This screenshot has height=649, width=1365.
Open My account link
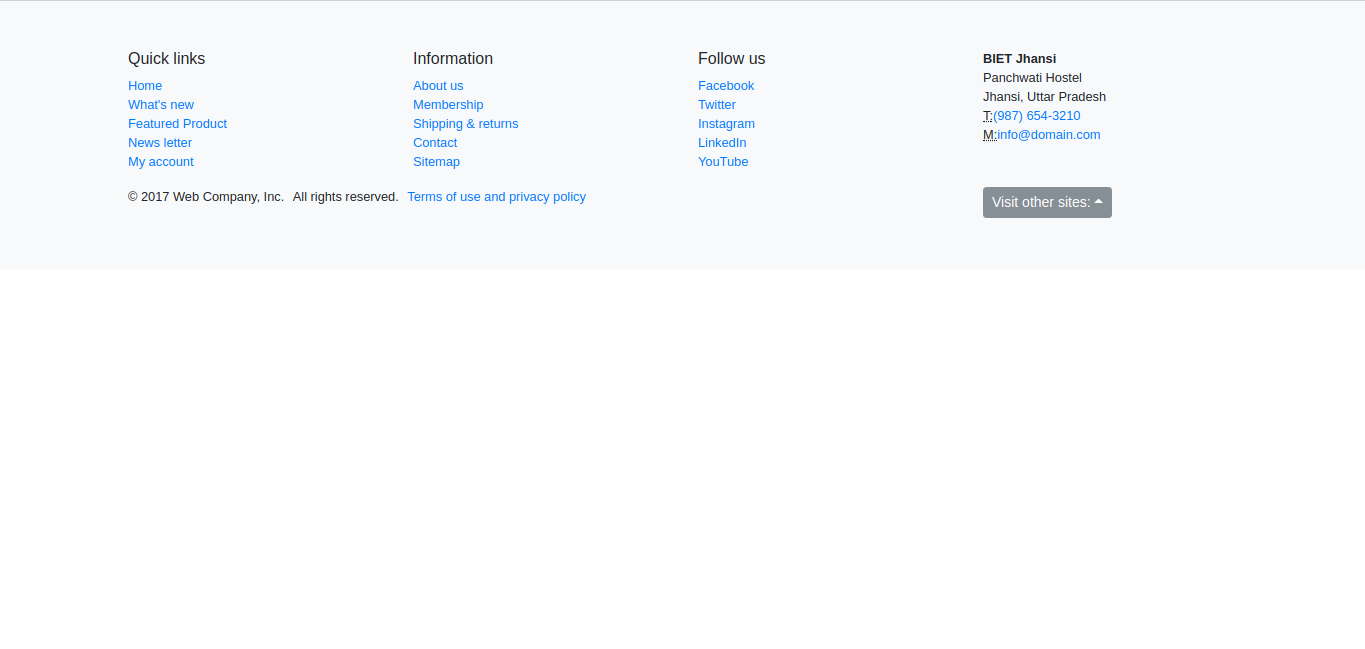[x=161, y=162]
